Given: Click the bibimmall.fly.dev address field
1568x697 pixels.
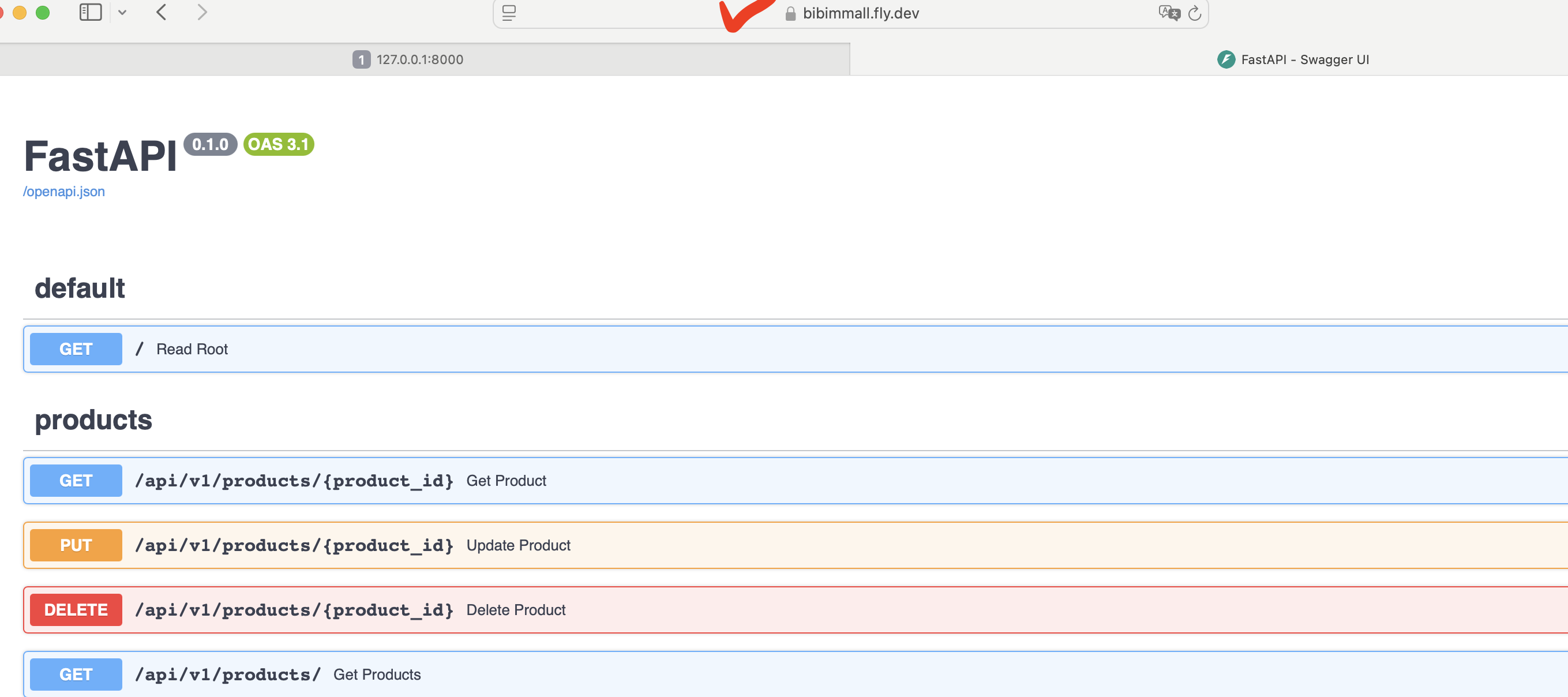Looking at the screenshot, I should (860, 13).
